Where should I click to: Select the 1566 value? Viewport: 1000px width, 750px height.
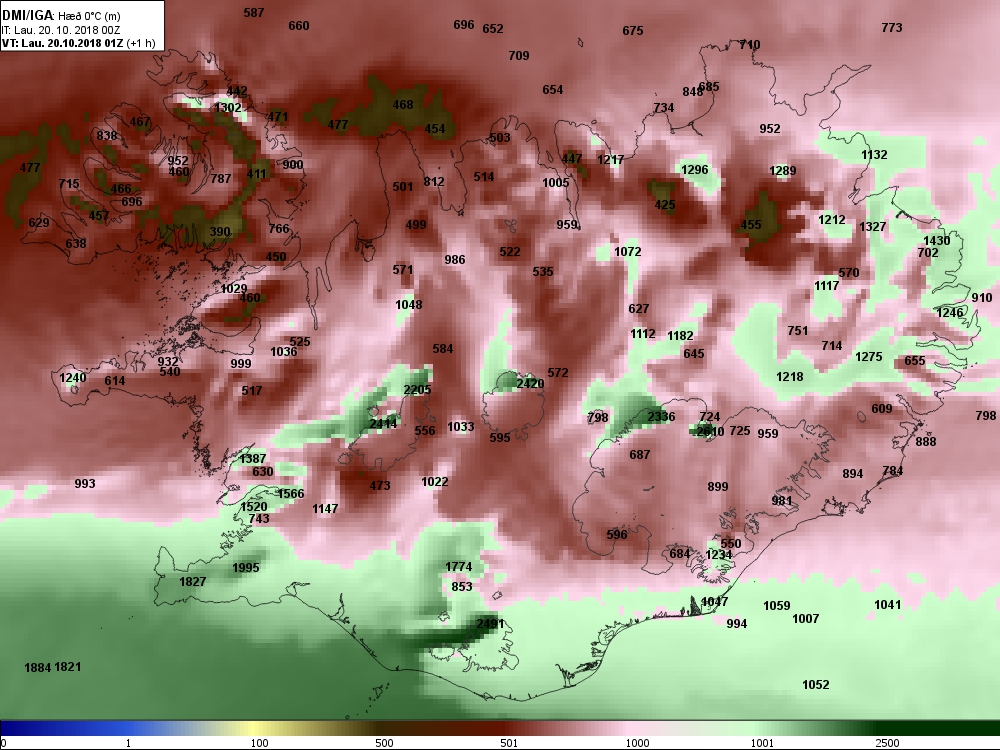291,494
